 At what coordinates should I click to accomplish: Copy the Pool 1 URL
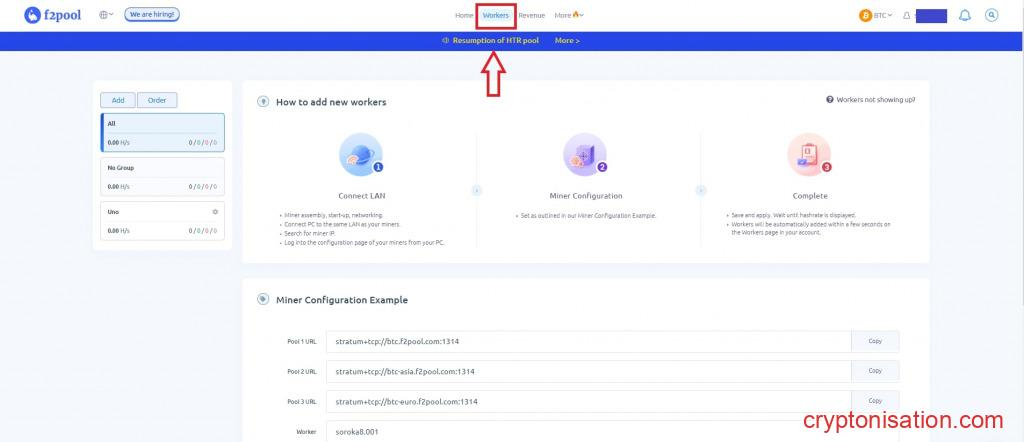[875, 341]
